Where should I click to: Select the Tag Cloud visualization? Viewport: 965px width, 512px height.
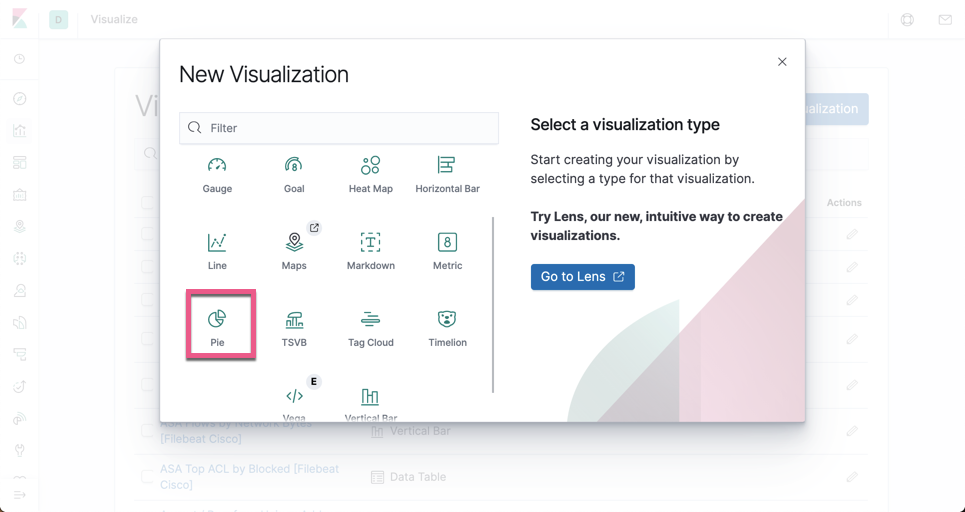tap(370, 329)
